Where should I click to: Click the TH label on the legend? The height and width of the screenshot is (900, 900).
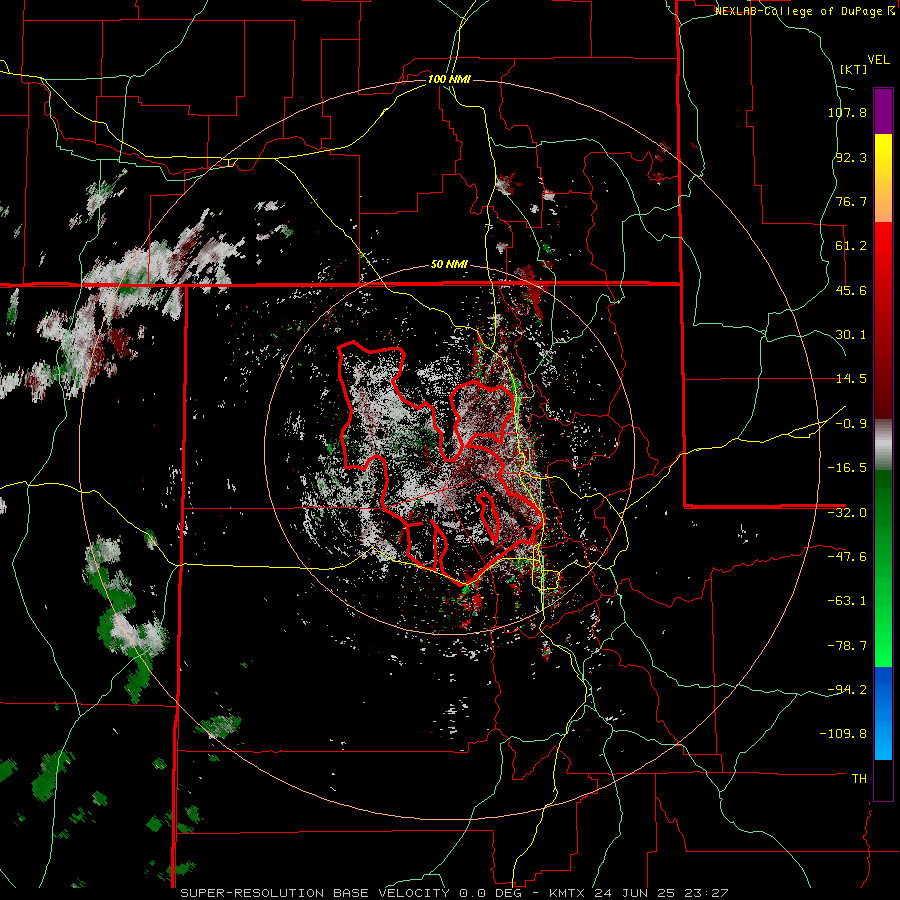point(859,779)
